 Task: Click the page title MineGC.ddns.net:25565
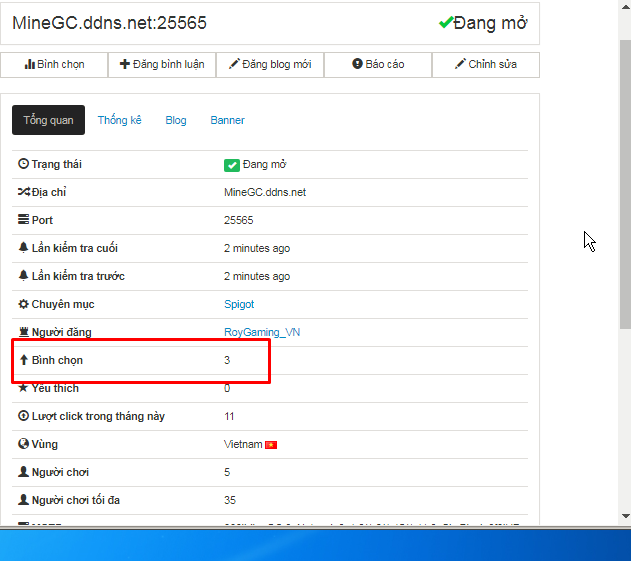[109, 23]
